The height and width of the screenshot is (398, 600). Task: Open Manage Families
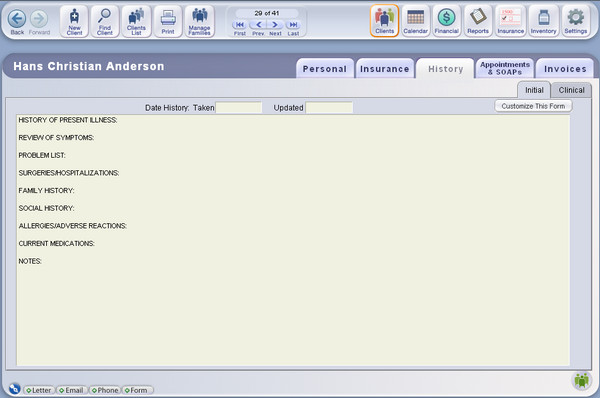[x=199, y=21]
